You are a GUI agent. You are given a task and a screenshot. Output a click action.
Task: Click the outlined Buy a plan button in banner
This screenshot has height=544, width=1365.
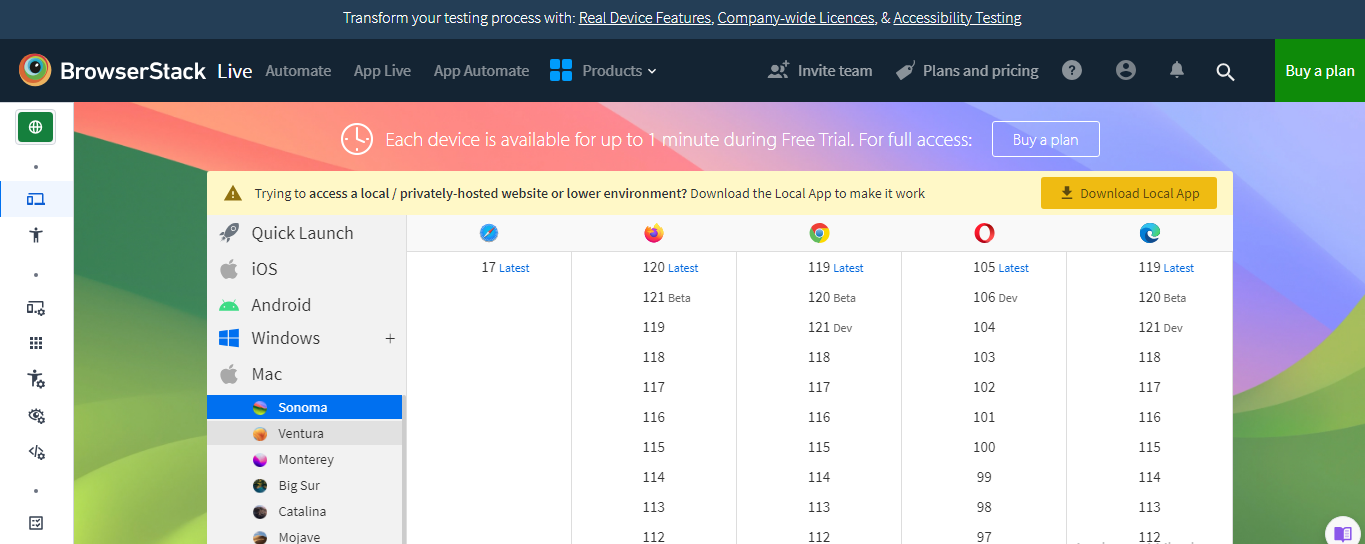coord(1045,139)
